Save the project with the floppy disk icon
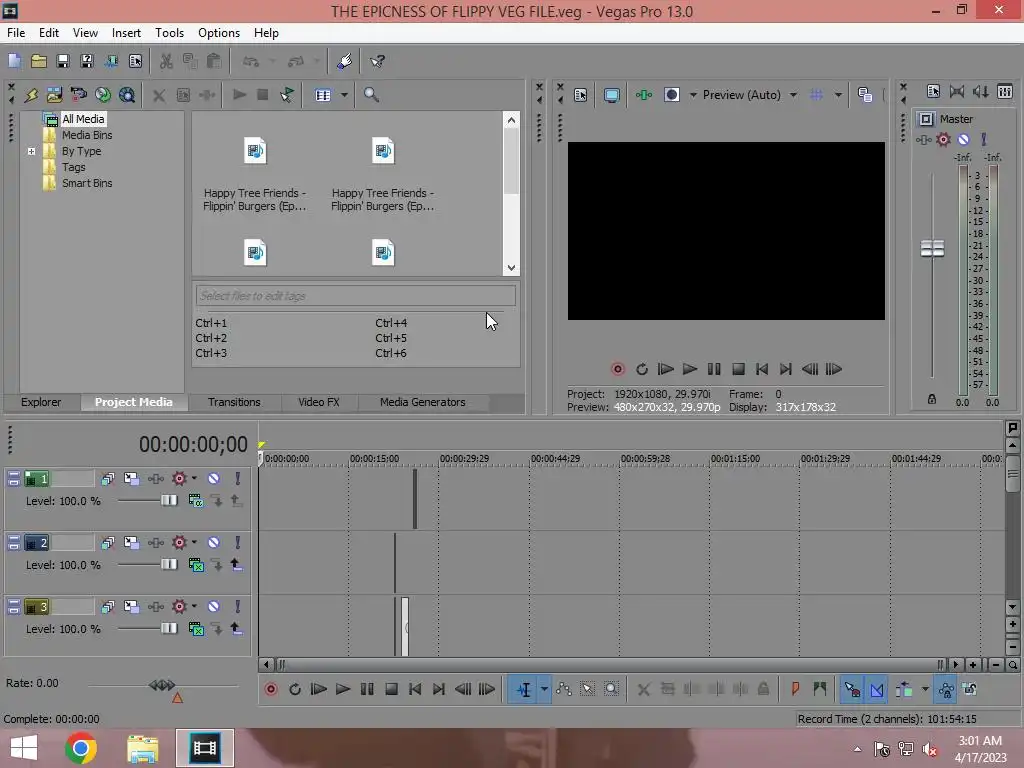The image size is (1024, 768). tap(63, 61)
